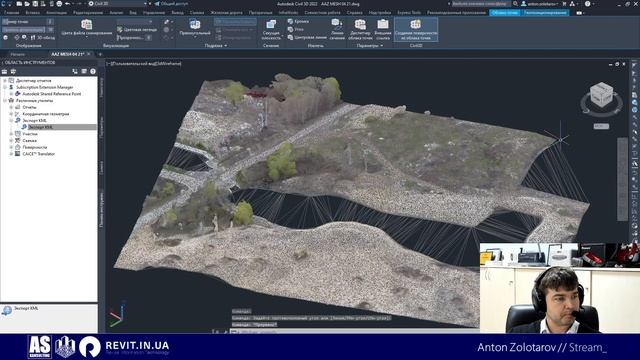Switch to the Начало document tab

[x=18, y=54]
